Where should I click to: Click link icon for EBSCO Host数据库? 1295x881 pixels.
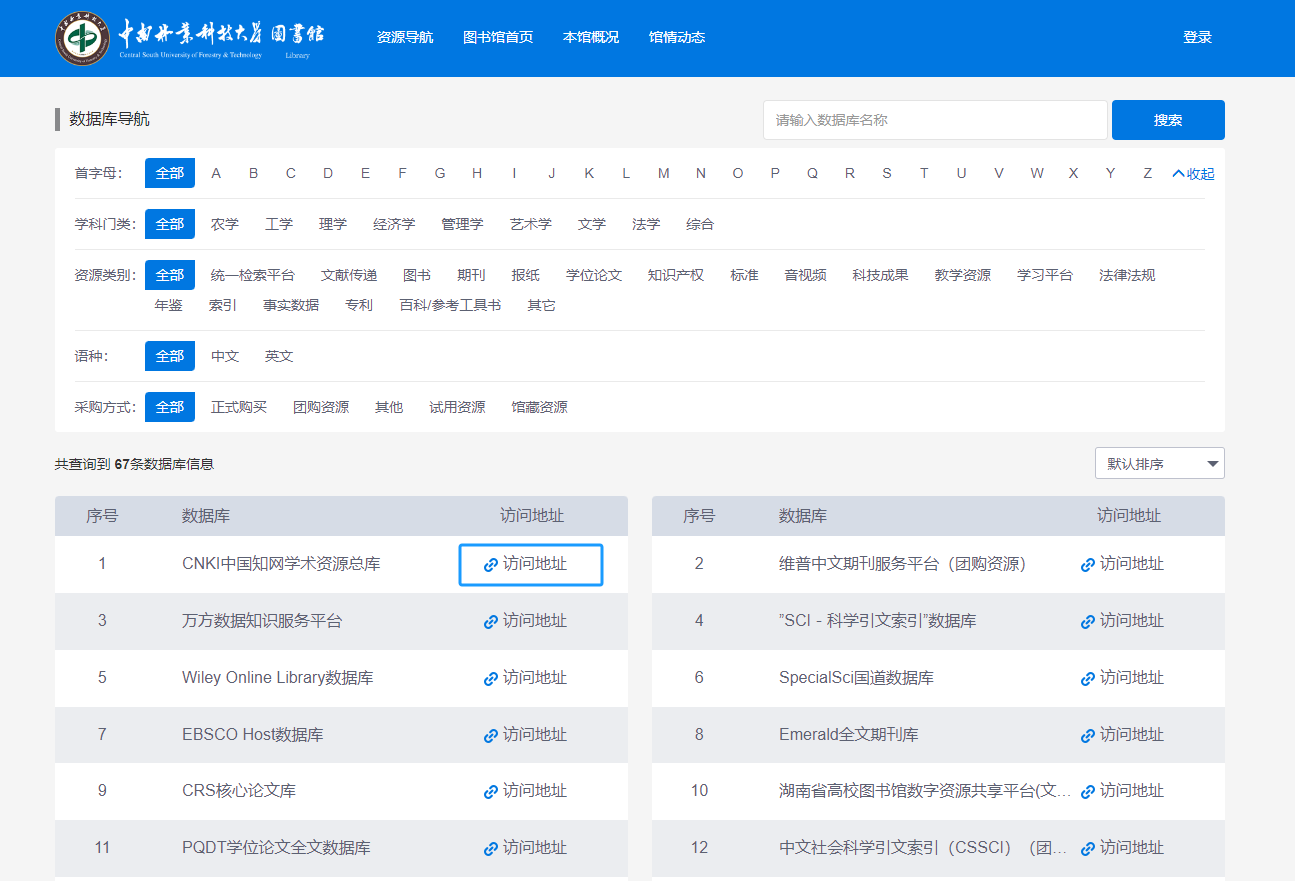[490, 736]
